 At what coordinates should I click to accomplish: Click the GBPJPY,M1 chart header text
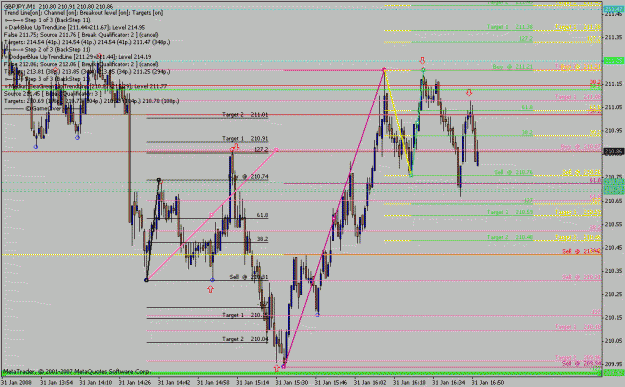click(59, 7)
